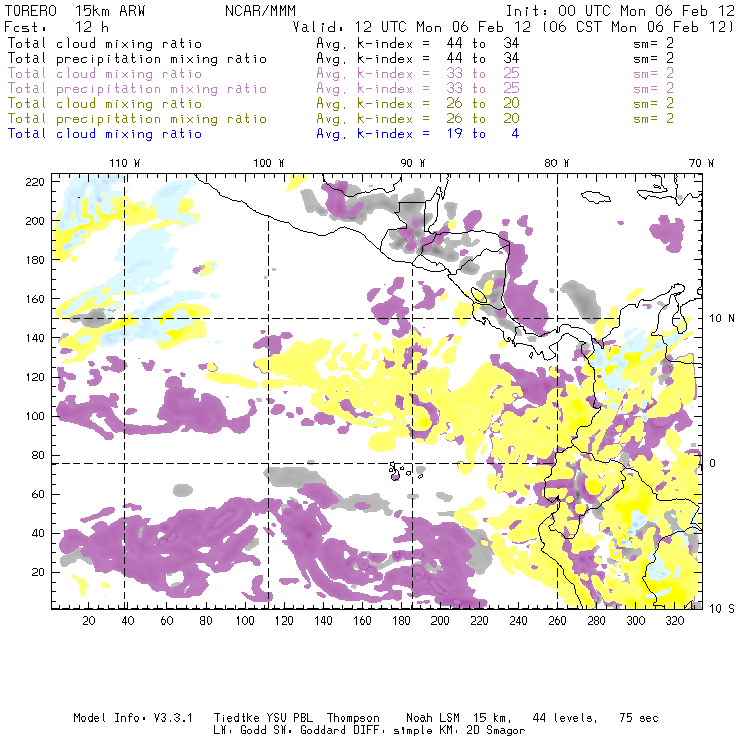Select the purple "Total precipitation mixing ratio" legend line
Screen dimensions: 740x740
click(137, 89)
